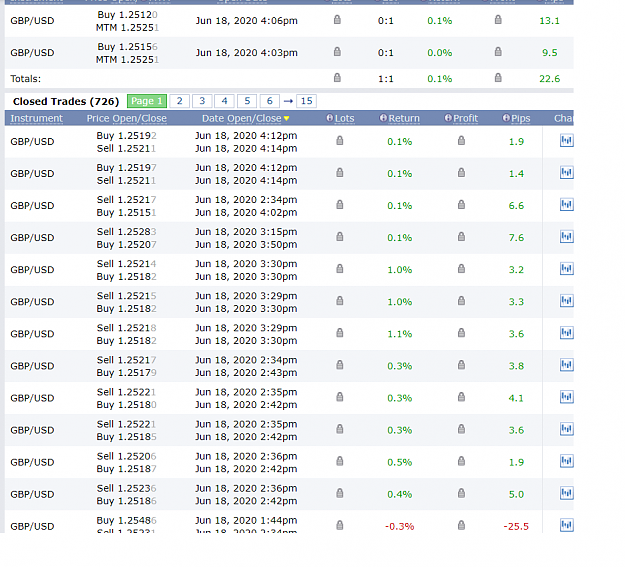Image resolution: width=625 pixels, height=567 pixels.
Task: Open chart icon for the Sell 1.25206 trade
Action: point(566,461)
